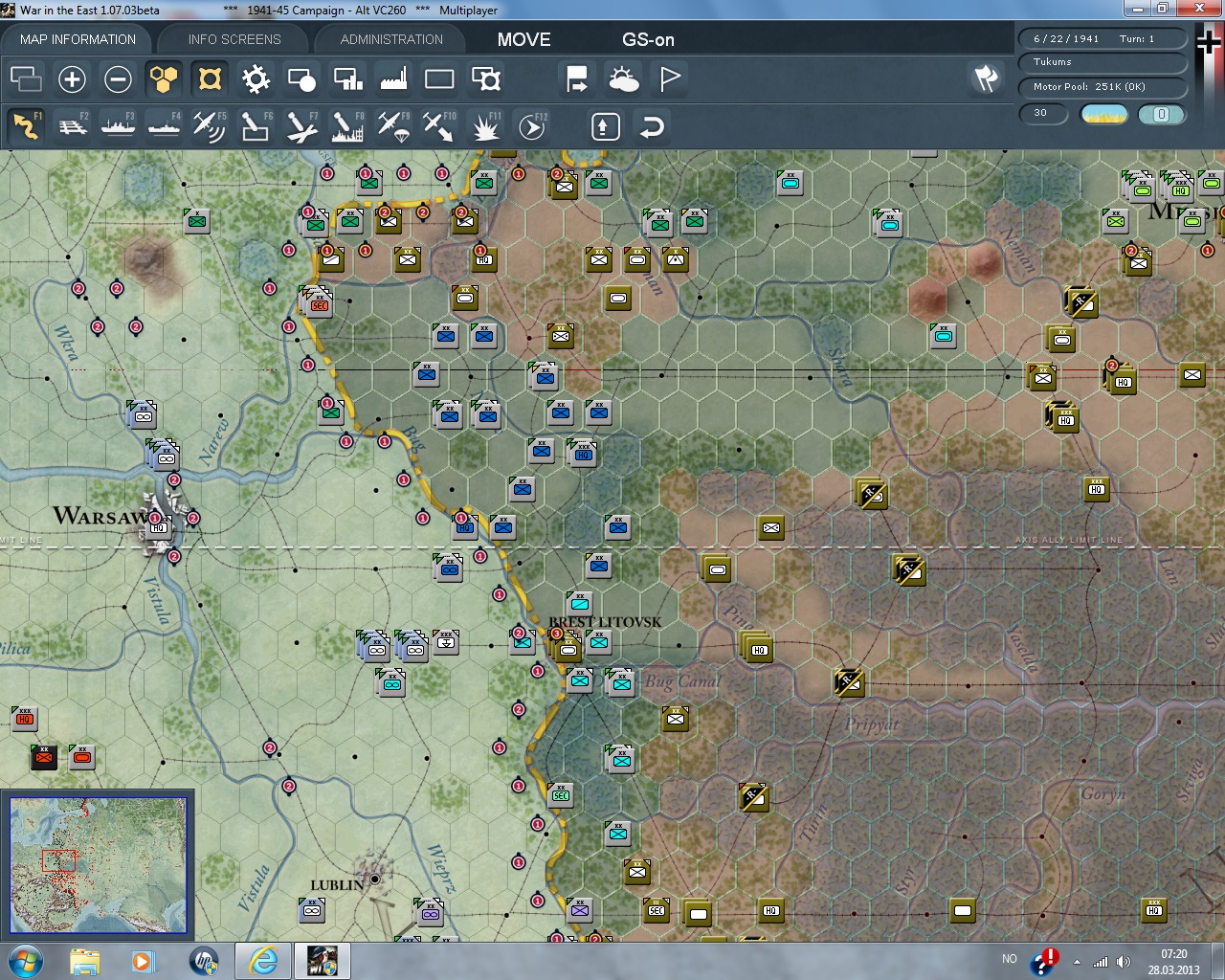Screen dimensions: 1225x980
Task: Click the F11 explosion icon
Action: coord(485,126)
